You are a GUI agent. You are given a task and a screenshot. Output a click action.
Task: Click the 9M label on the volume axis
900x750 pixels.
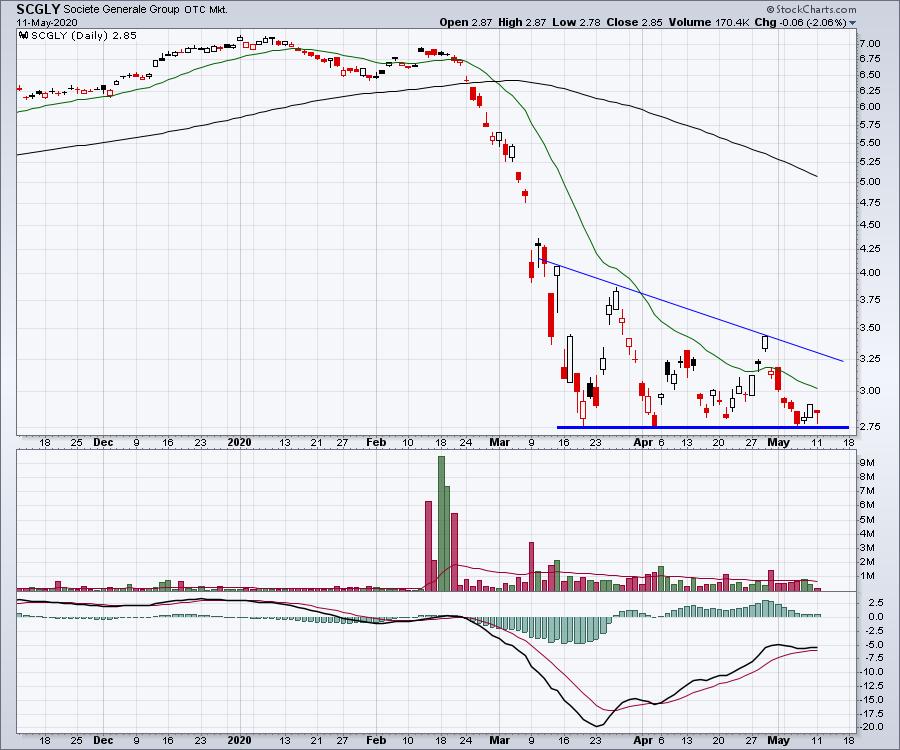(x=867, y=464)
